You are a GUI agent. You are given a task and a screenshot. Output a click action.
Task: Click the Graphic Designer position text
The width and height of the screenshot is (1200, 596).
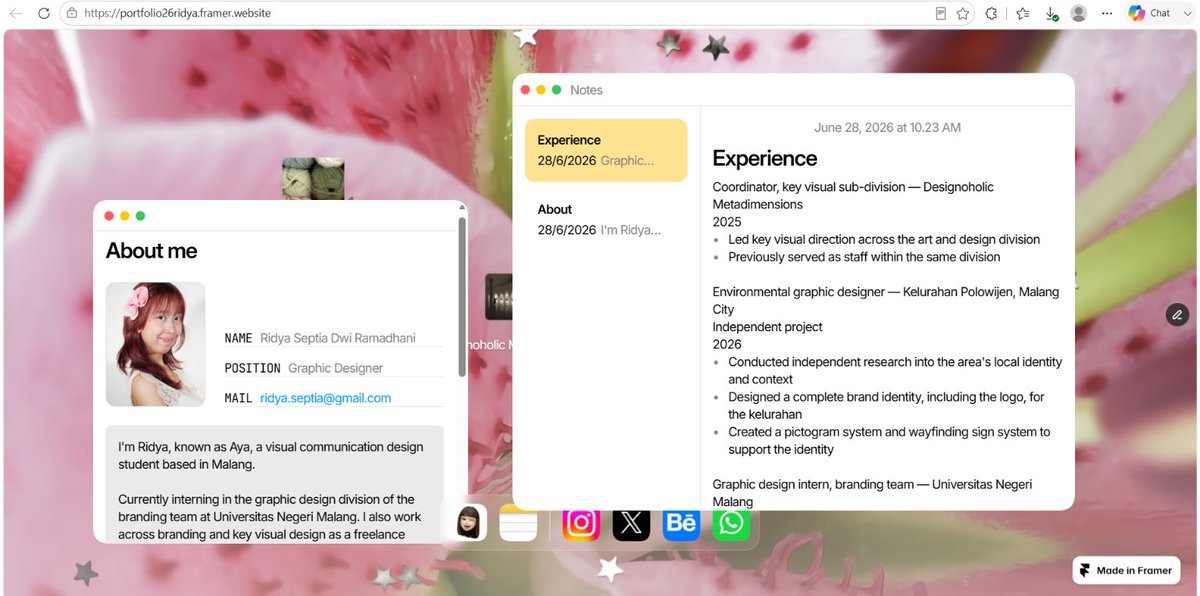tap(336, 368)
